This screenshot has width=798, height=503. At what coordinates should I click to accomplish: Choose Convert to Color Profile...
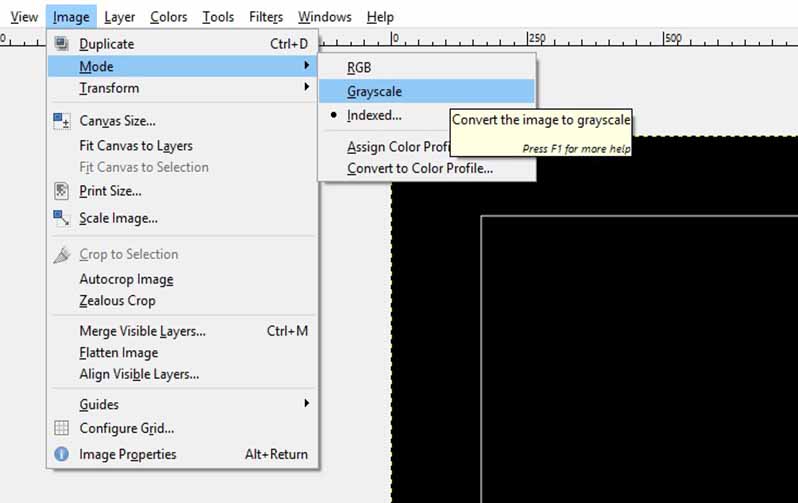(427, 168)
